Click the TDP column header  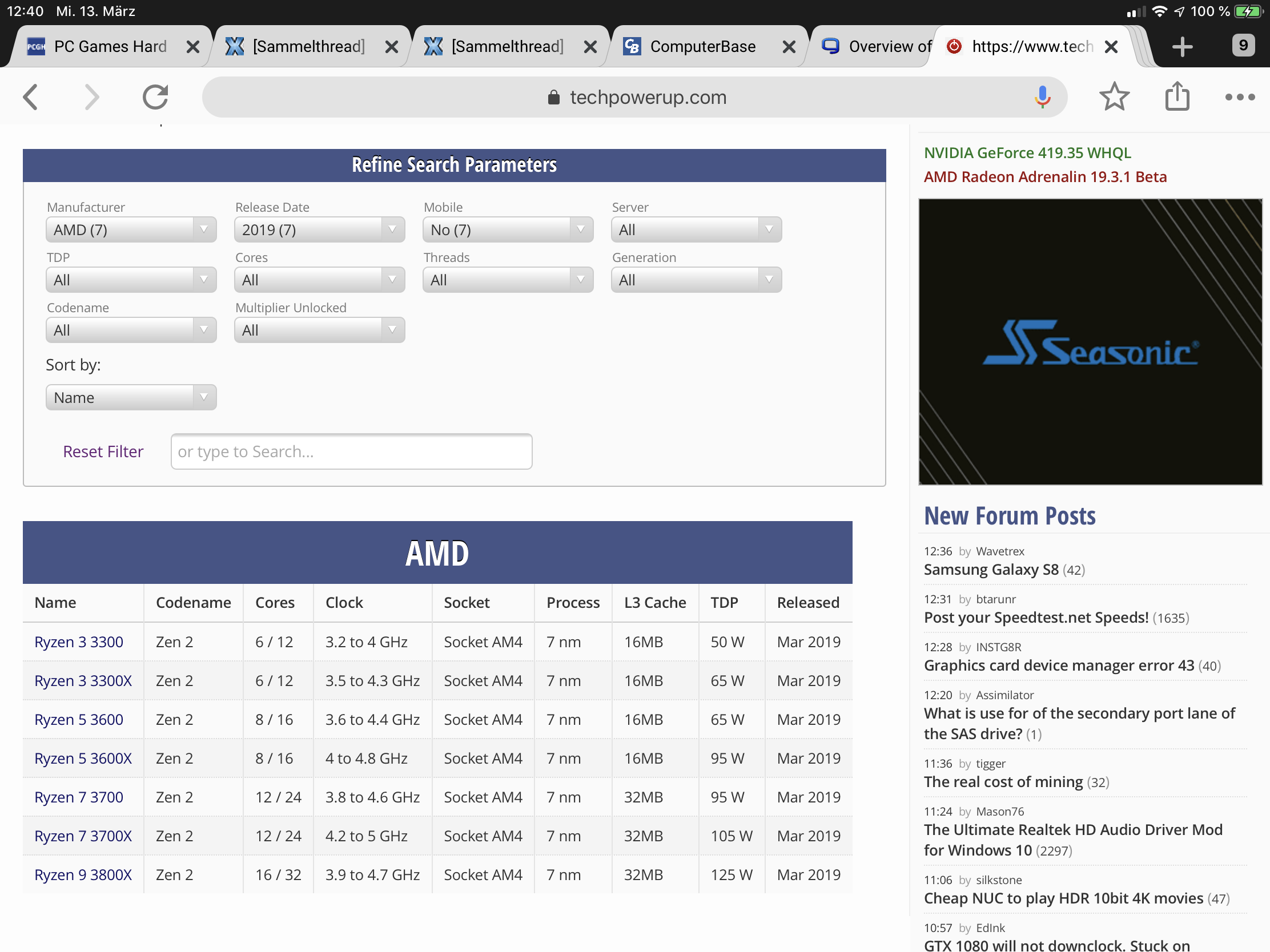click(x=724, y=602)
